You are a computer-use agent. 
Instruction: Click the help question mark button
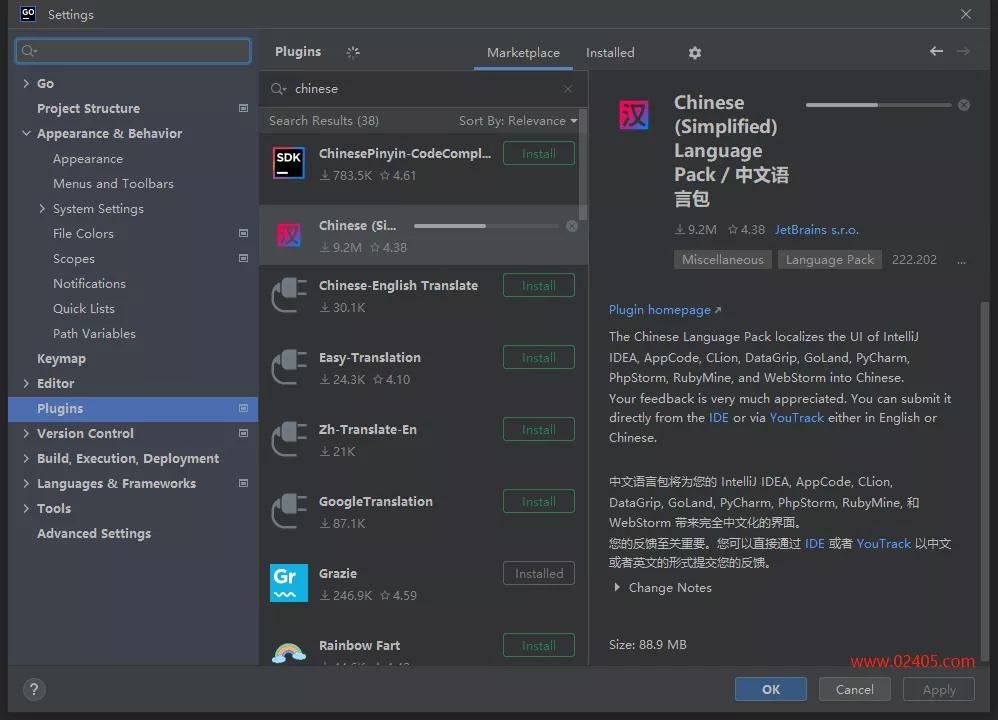tap(34, 689)
